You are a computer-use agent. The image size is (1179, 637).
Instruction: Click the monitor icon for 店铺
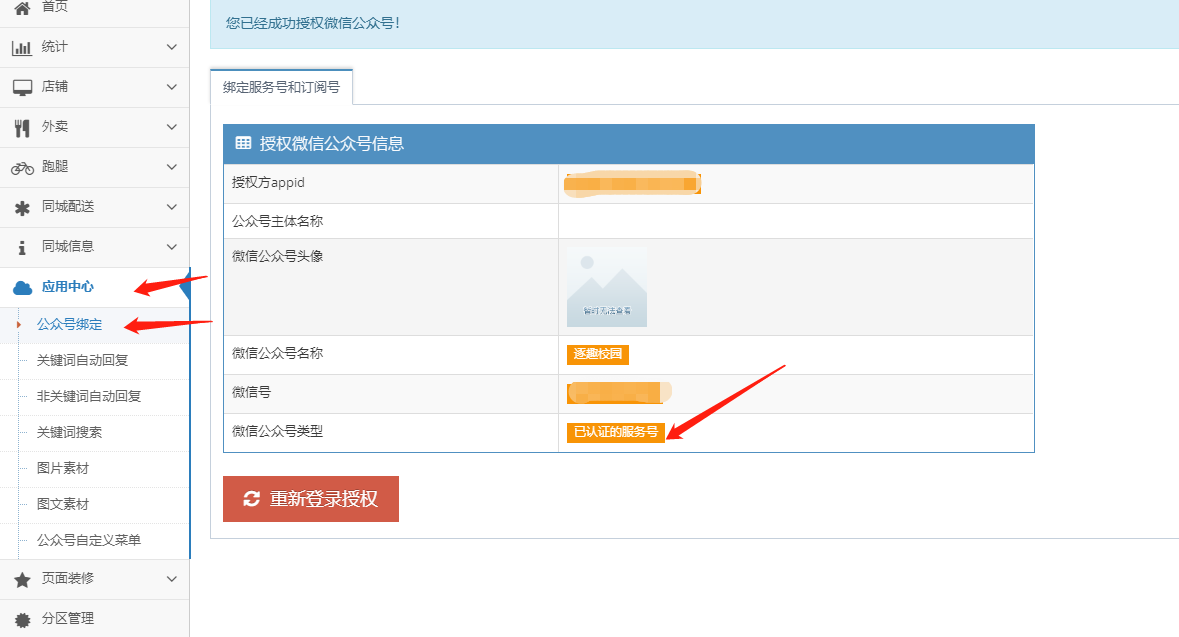pyautogui.click(x=22, y=87)
